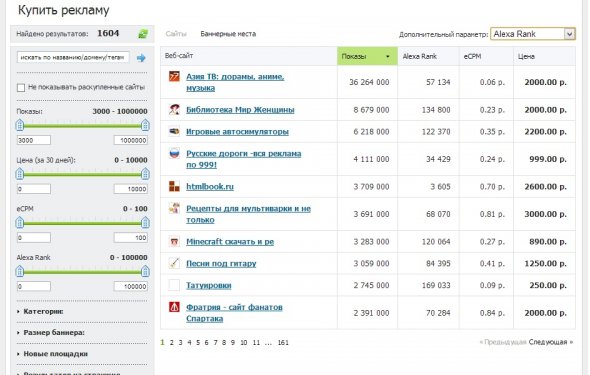The height and width of the screenshot is (375, 590).
Task: Sort by the Показы column header
Action: pos(367,56)
